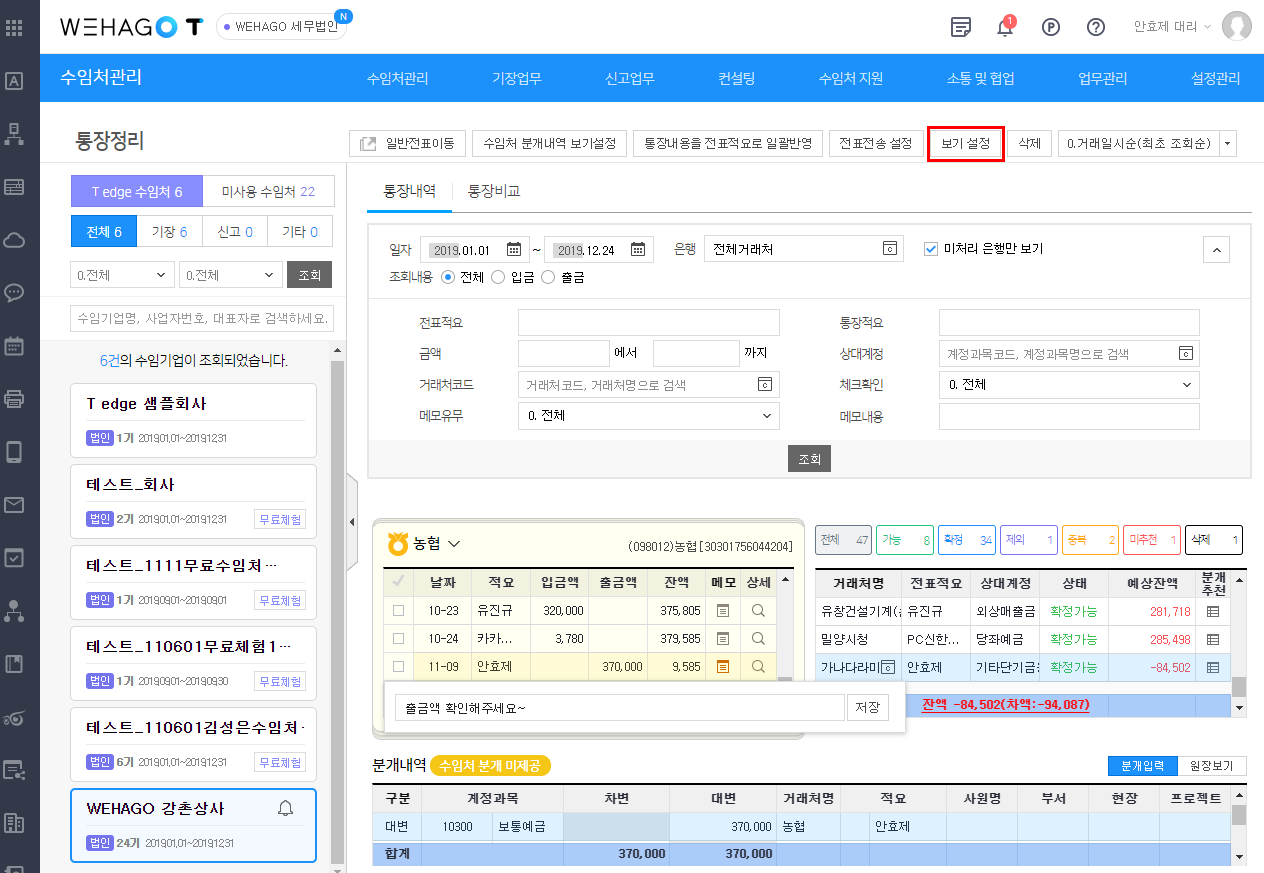Click the memo icon for 안효제 row
The height and width of the screenshot is (873, 1264).
(x=723, y=666)
